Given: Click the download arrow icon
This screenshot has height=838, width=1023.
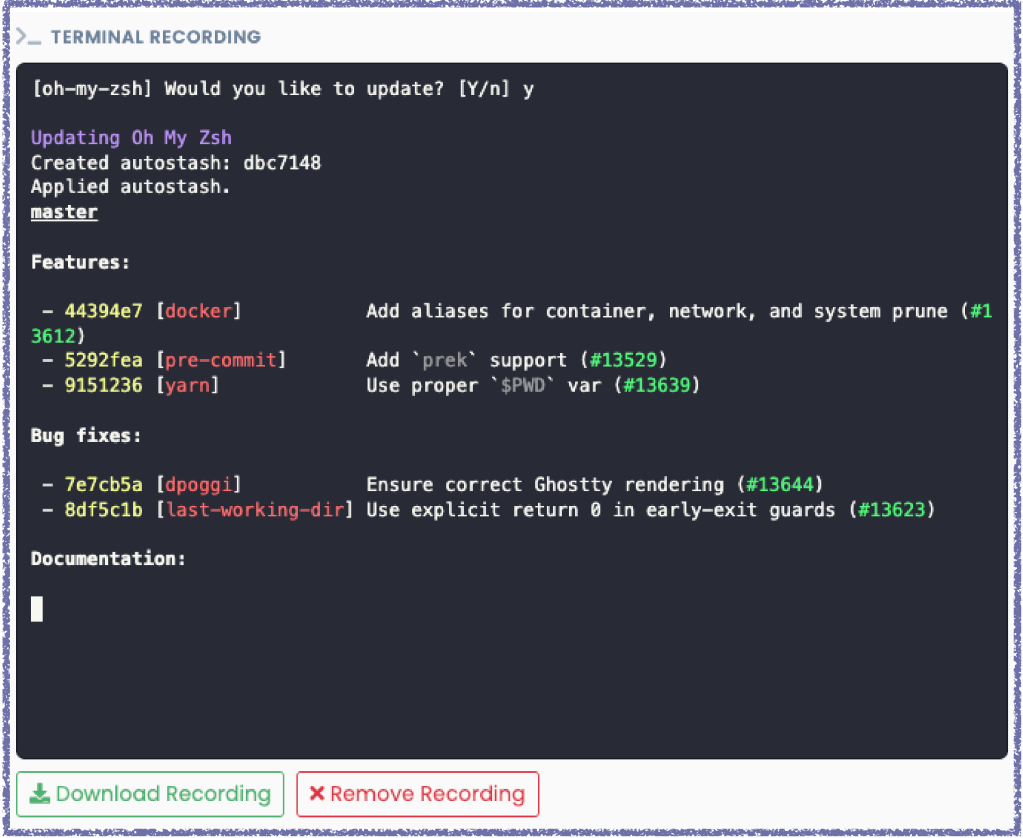Looking at the screenshot, I should 39,794.
